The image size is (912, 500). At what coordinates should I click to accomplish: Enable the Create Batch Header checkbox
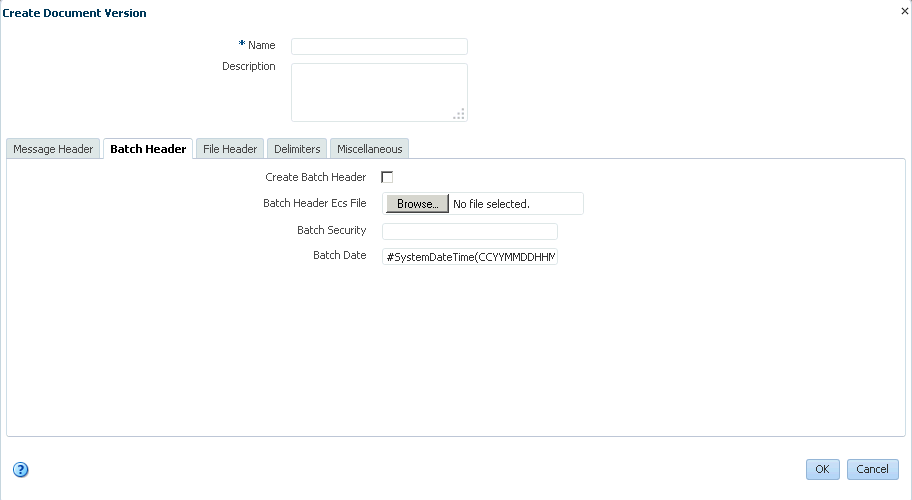[x=387, y=177]
